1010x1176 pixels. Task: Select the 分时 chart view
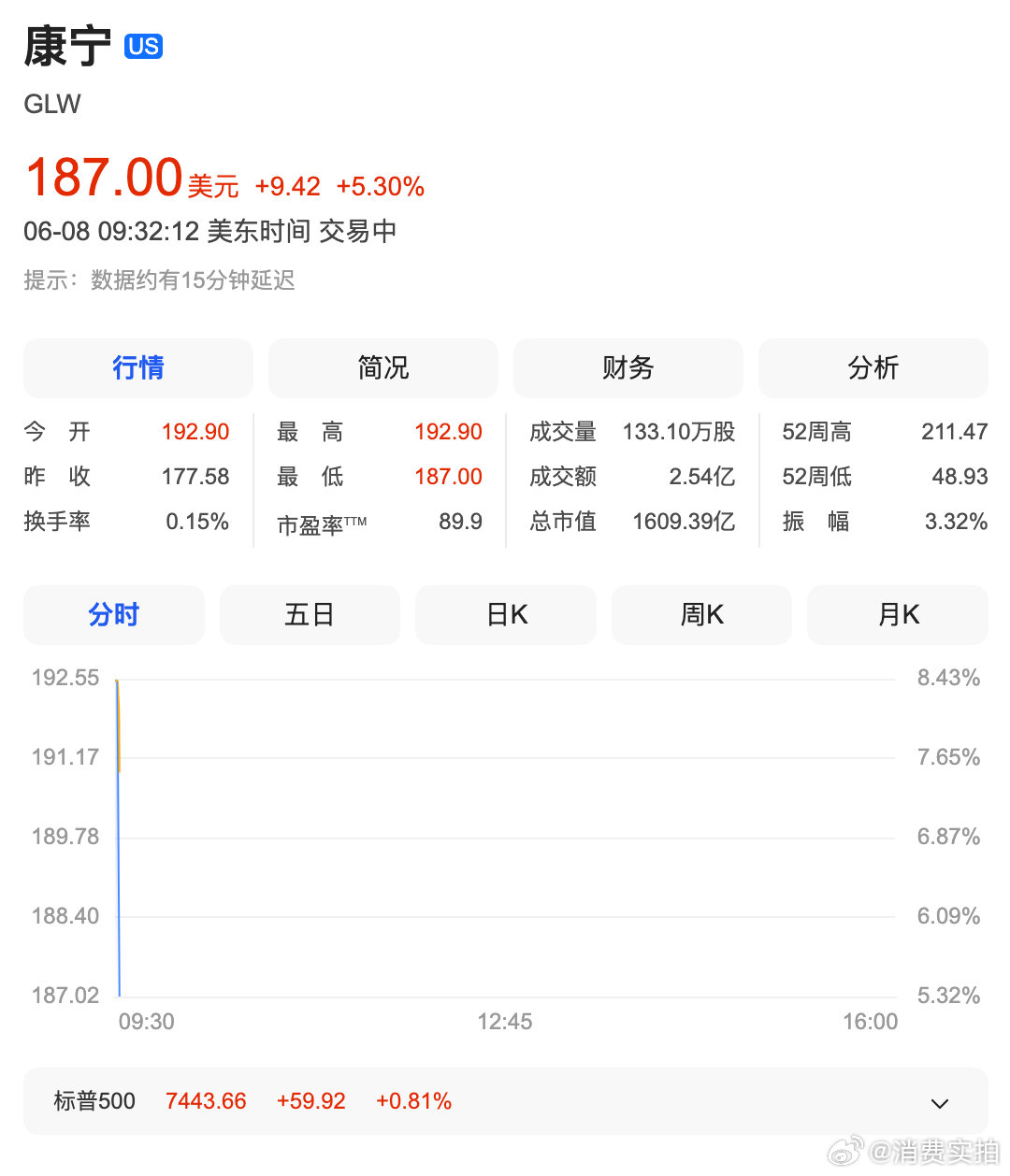(x=114, y=614)
